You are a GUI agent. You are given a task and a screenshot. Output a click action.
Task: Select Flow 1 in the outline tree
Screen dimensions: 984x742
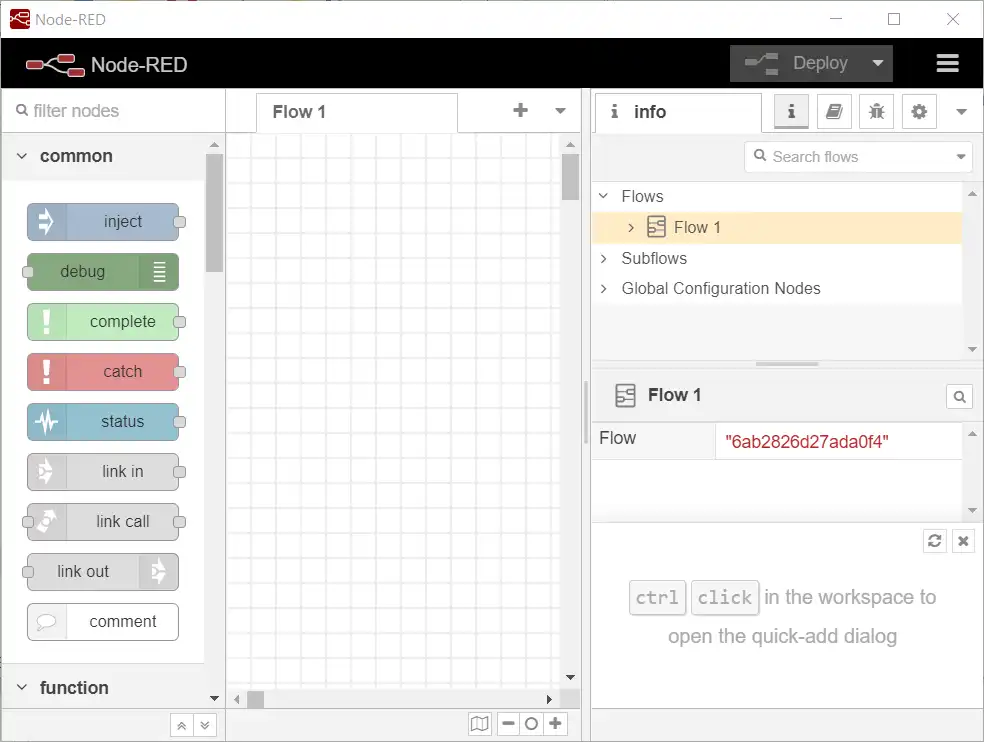coord(777,227)
